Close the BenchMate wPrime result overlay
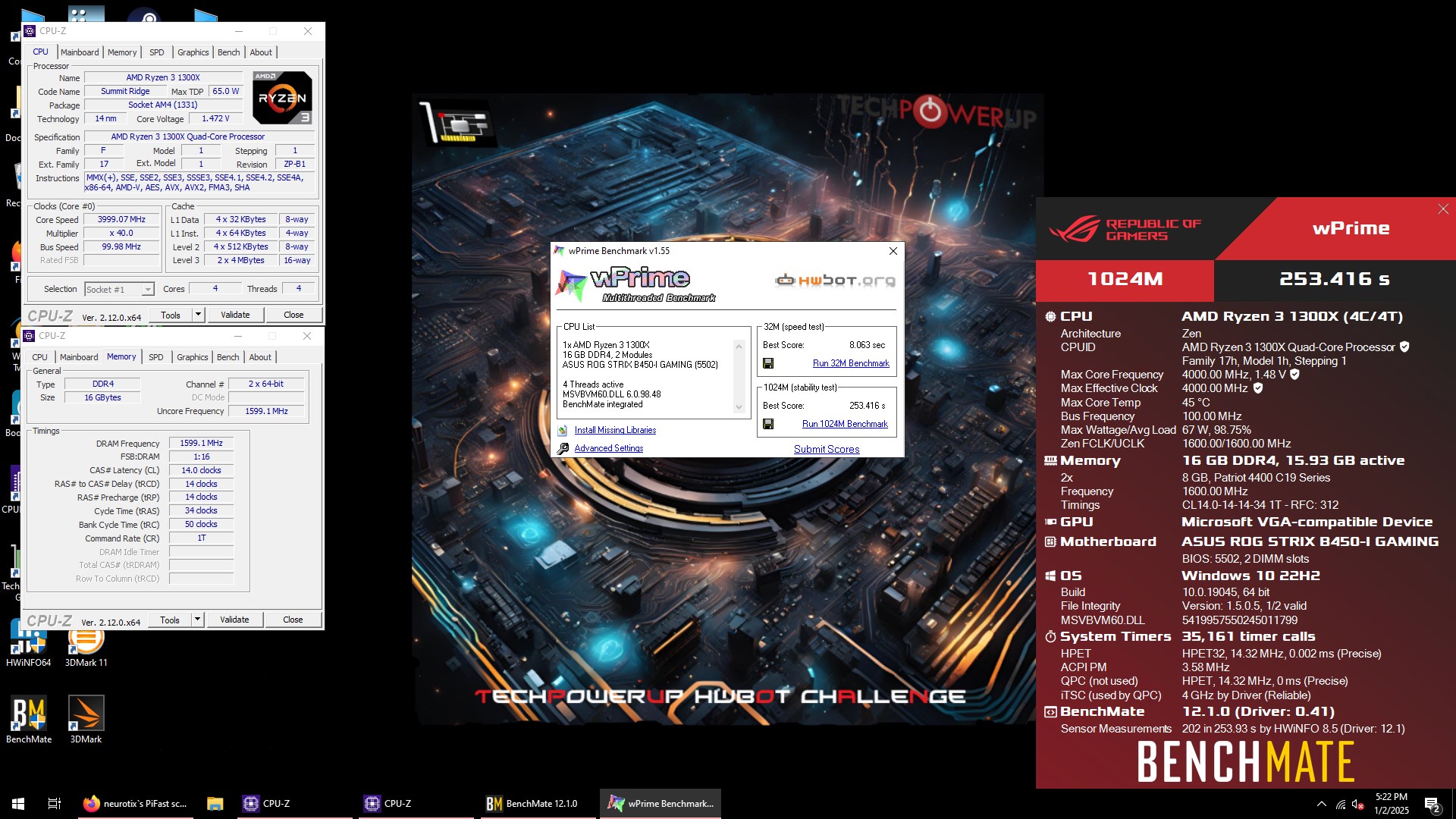The image size is (1456, 819). [1442, 209]
